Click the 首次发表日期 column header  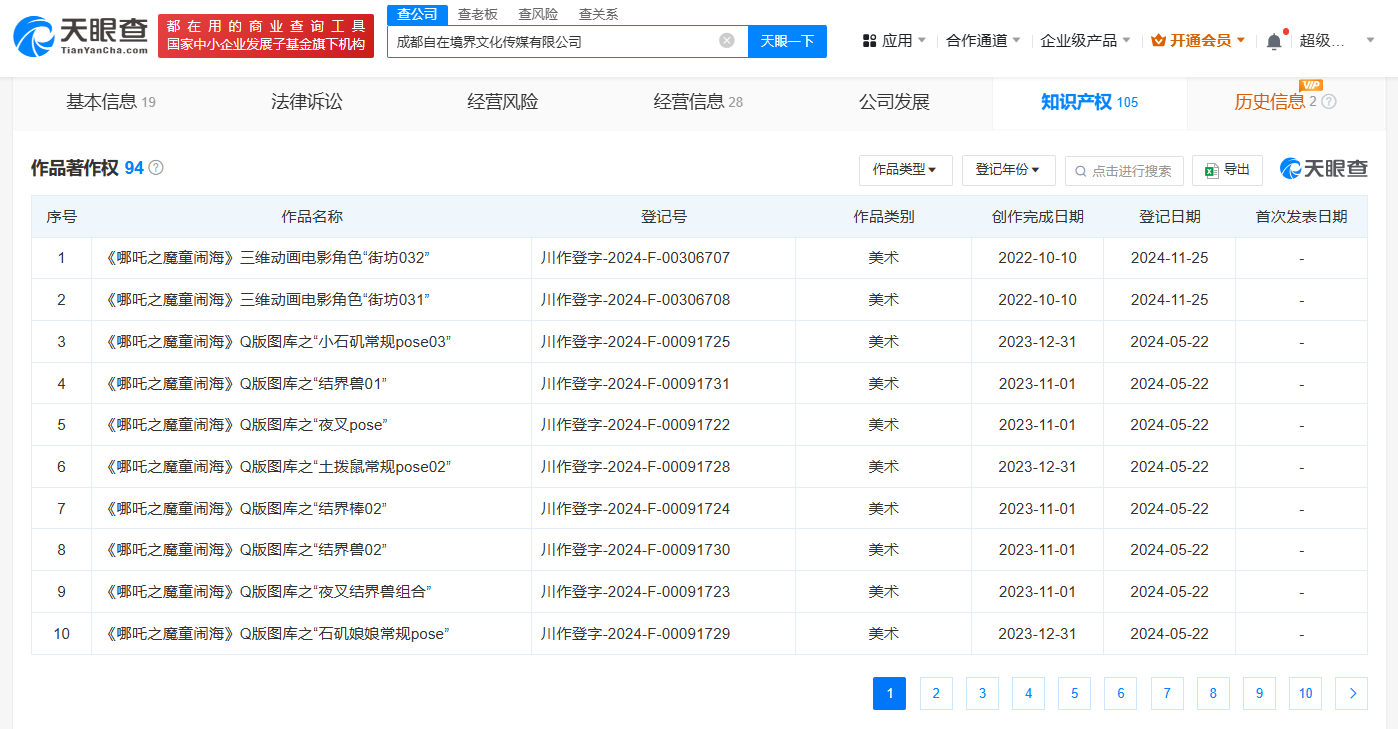[x=1302, y=217]
